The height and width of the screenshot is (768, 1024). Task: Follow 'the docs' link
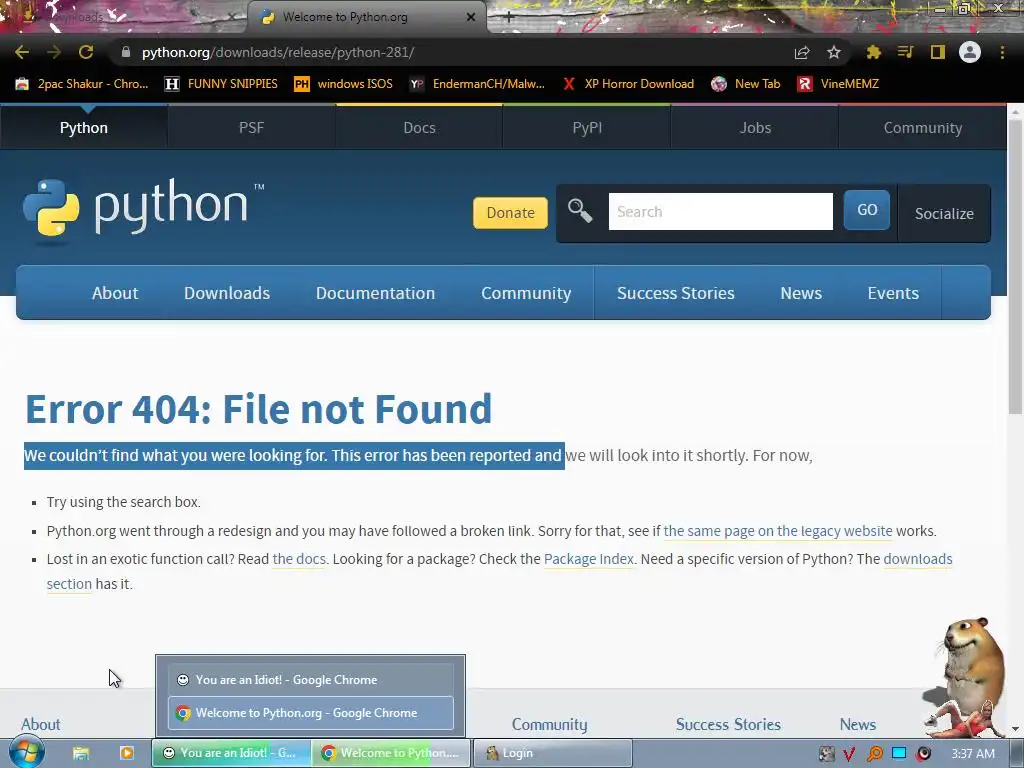click(298, 559)
